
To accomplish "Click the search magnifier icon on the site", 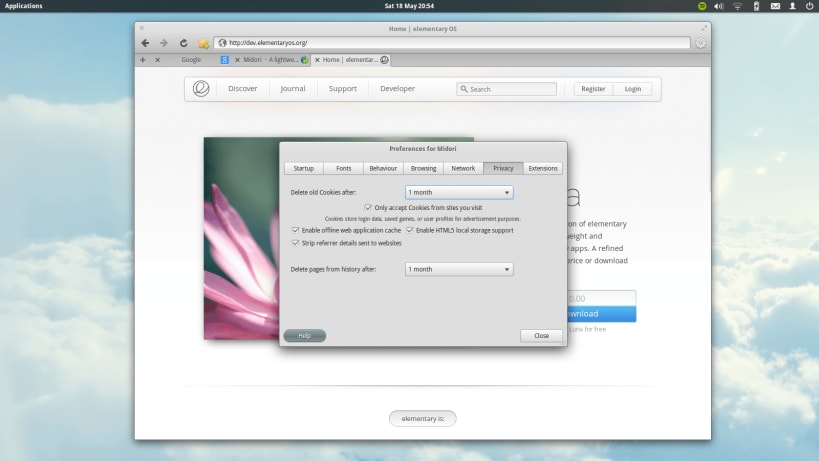I will pos(464,89).
